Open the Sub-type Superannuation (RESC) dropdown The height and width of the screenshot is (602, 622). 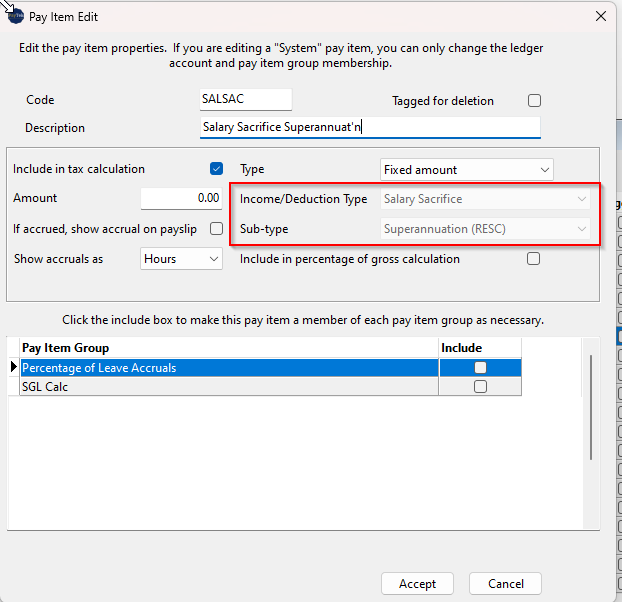pyautogui.click(x=485, y=229)
